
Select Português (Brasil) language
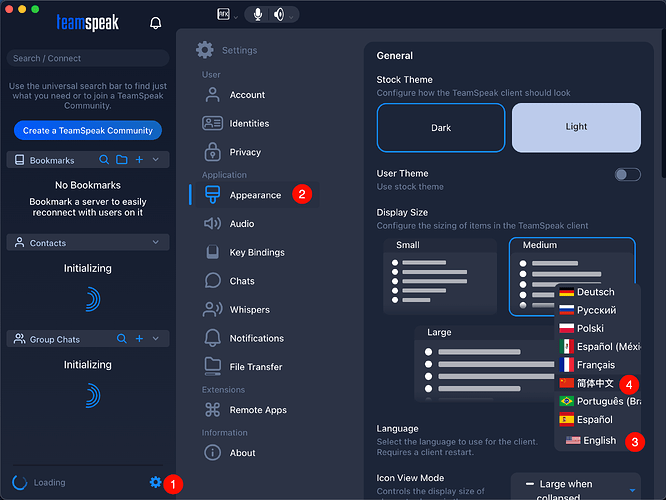(598, 401)
